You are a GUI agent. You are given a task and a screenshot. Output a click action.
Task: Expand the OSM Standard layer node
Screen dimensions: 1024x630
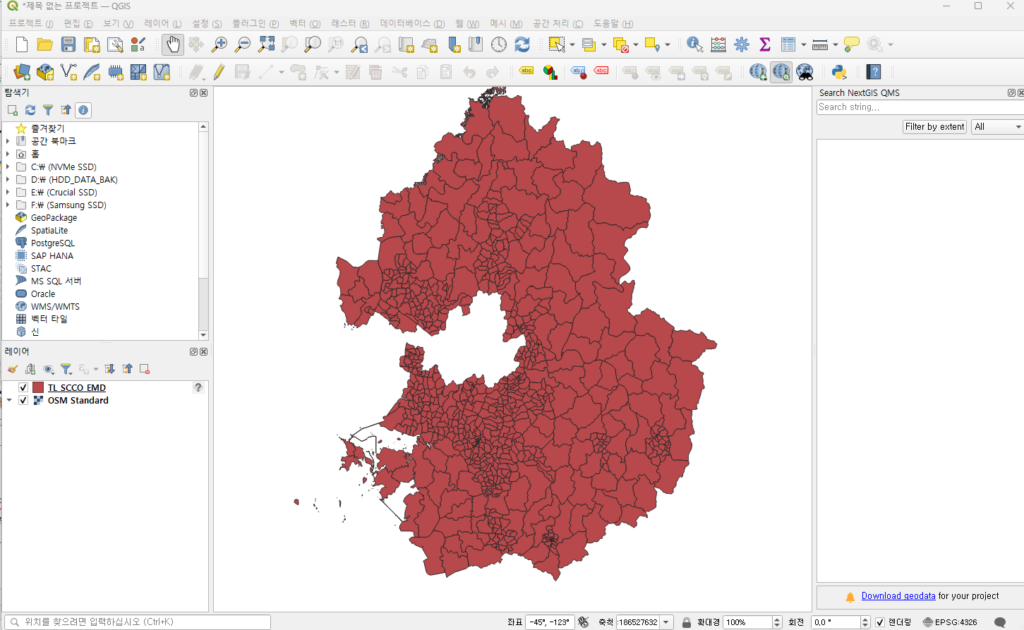pos(9,400)
